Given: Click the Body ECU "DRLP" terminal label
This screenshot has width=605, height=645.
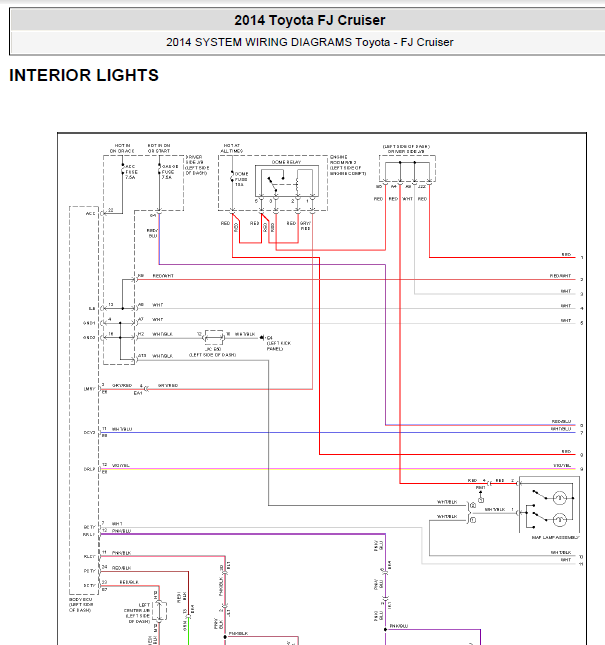Looking at the screenshot, I should (x=90, y=469).
